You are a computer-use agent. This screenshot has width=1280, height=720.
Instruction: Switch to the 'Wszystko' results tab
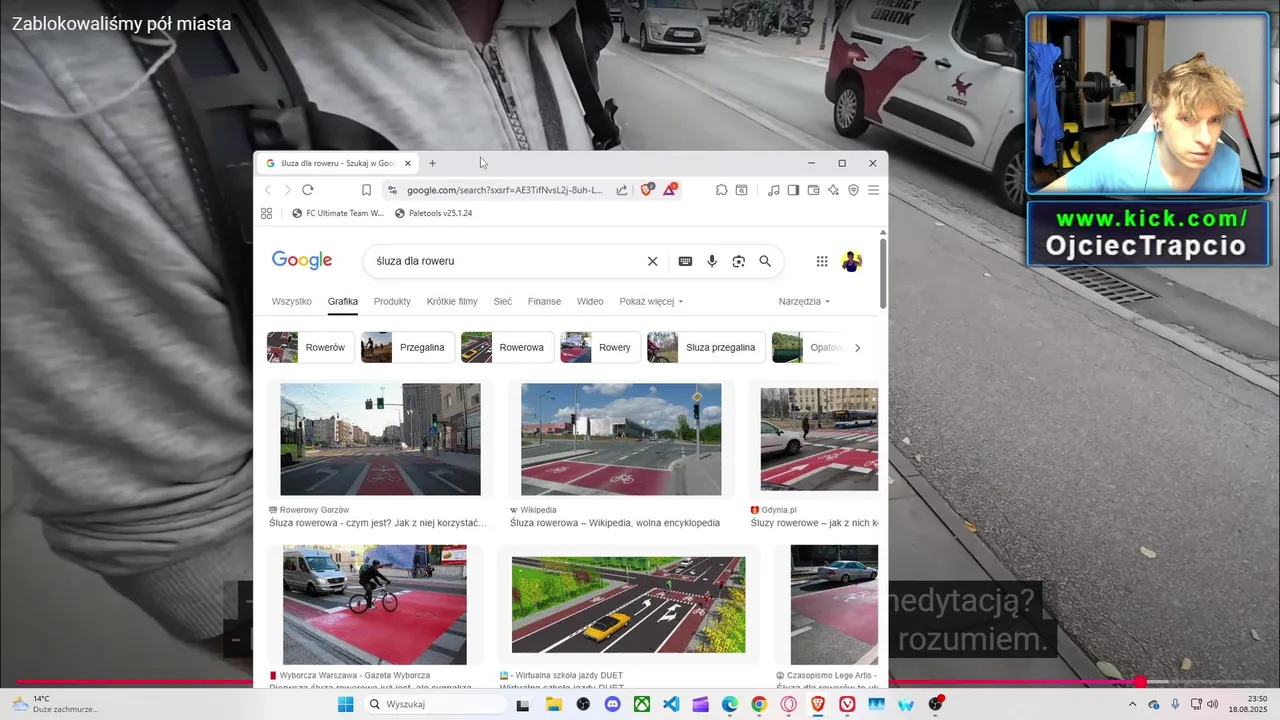291,301
